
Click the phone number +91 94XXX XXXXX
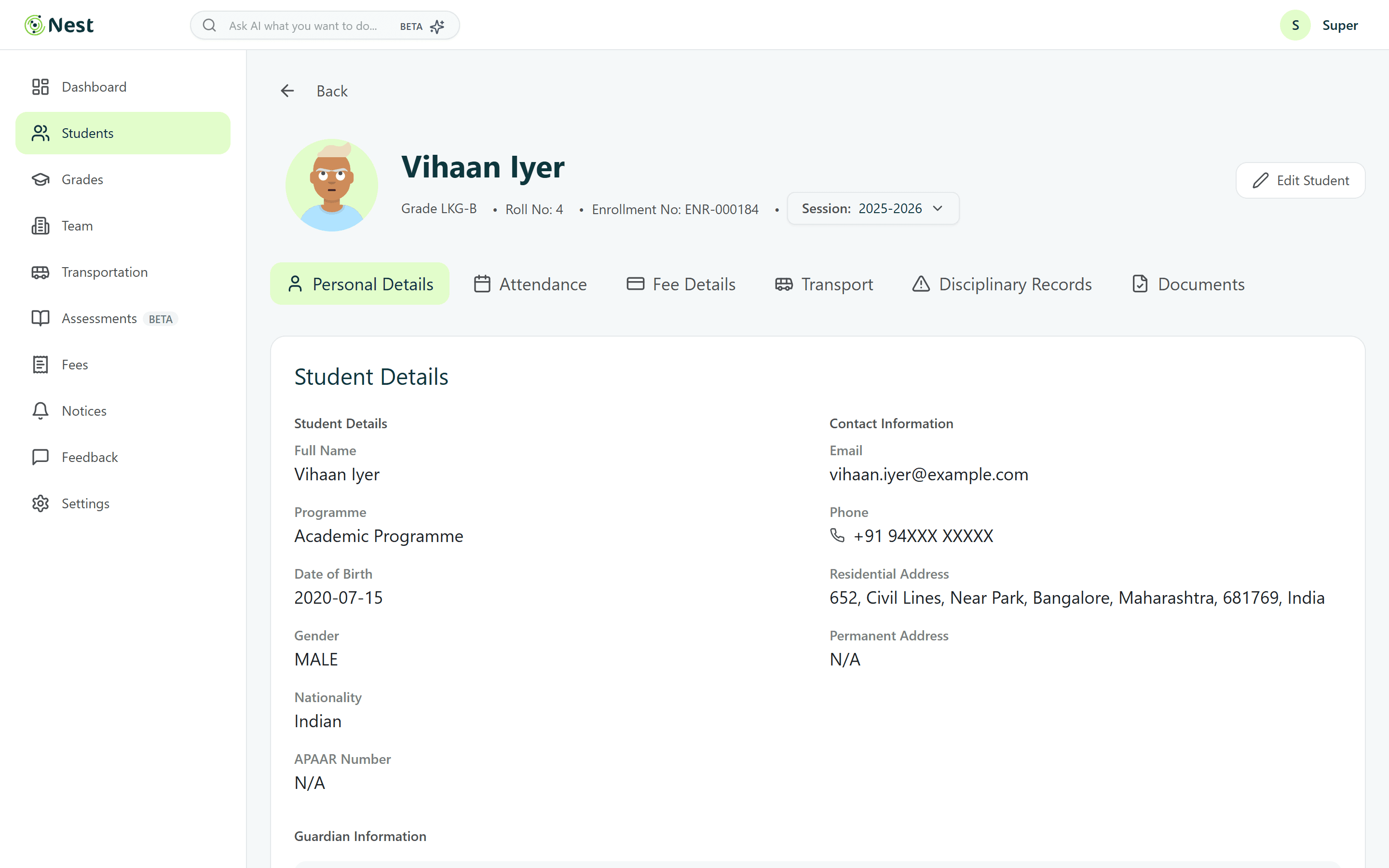click(923, 536)
